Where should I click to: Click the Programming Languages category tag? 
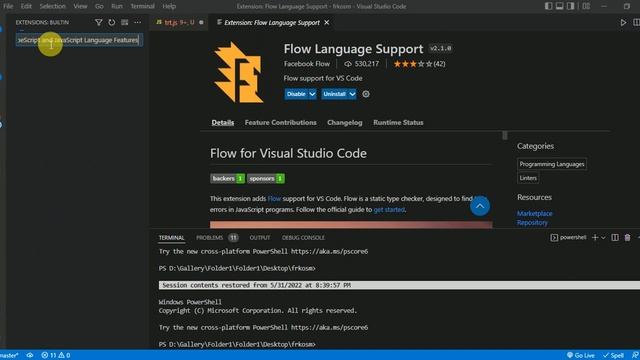(552, 164)
